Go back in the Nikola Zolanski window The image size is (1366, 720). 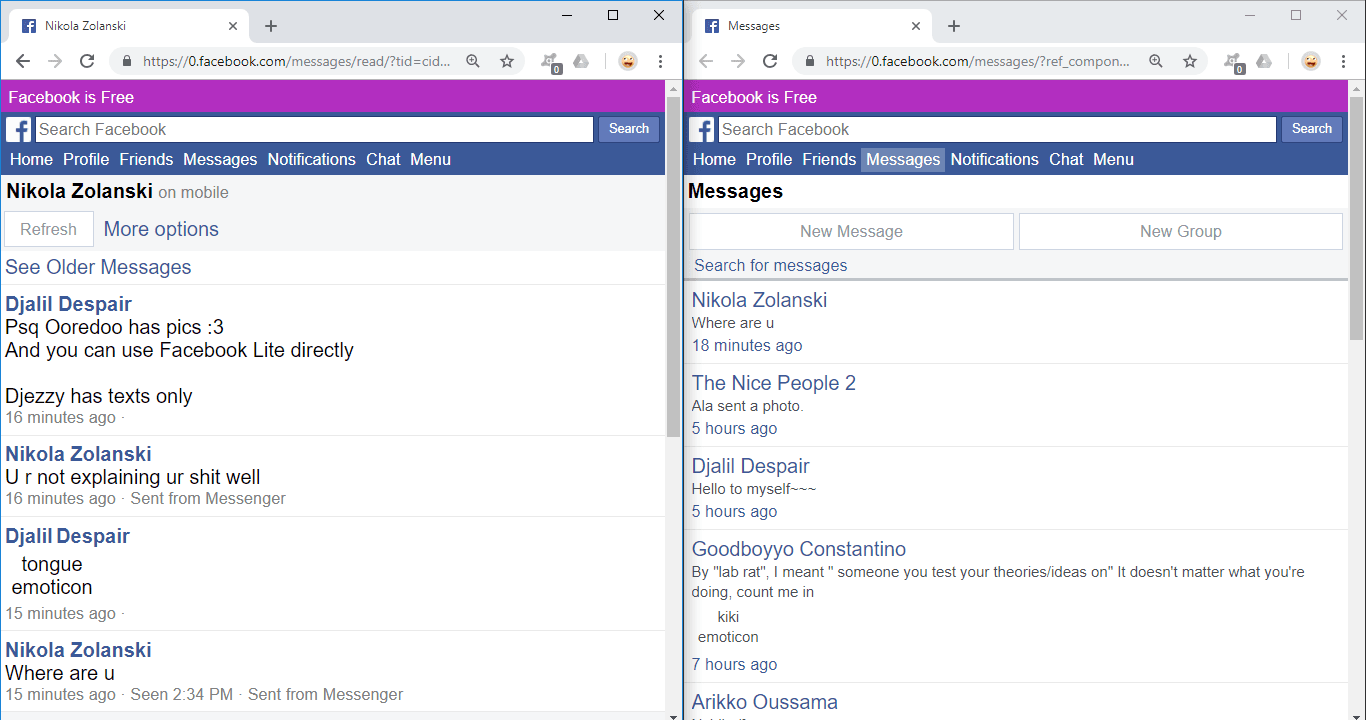click(23, 61)
